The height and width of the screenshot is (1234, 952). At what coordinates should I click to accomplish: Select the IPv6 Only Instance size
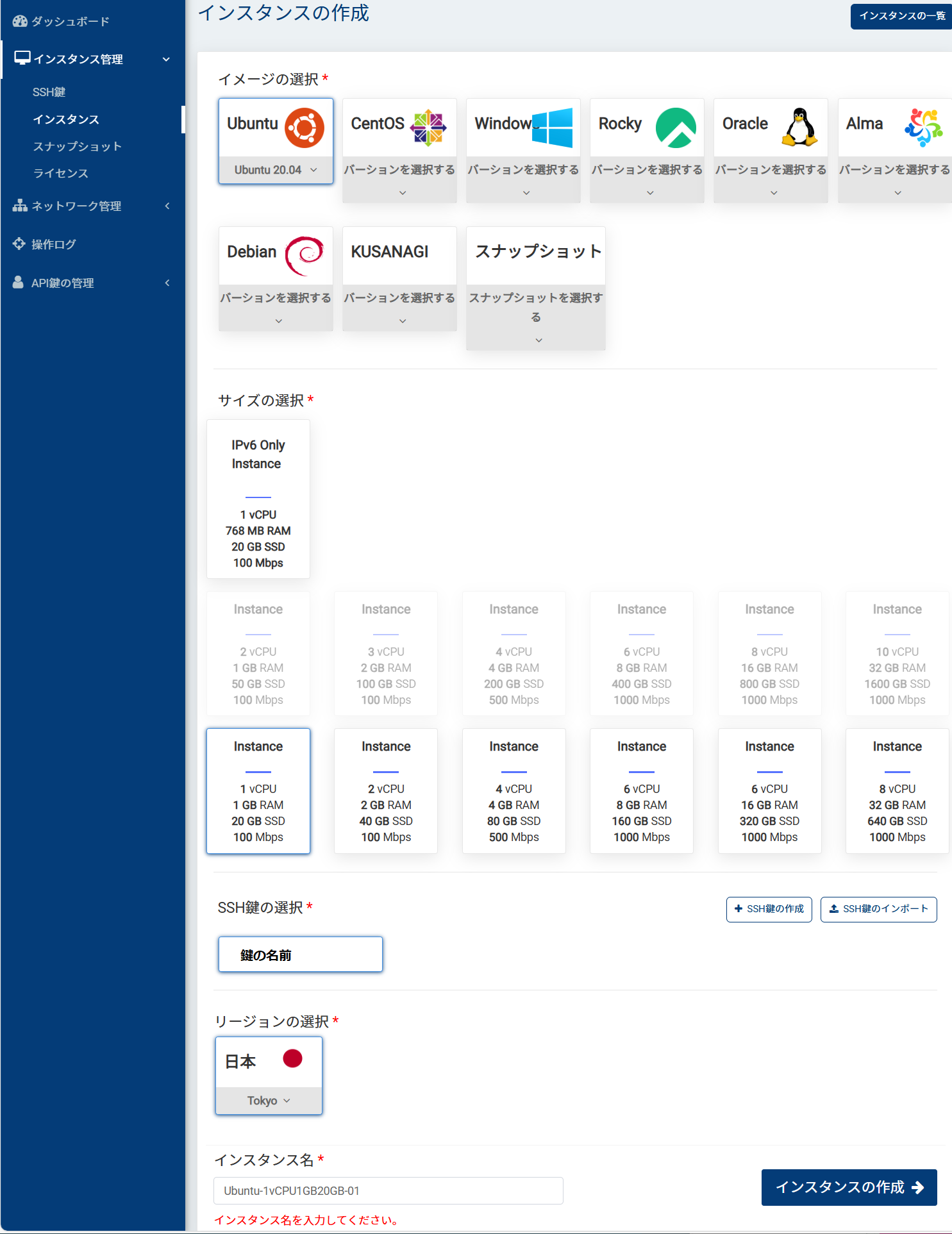[258, 499]
